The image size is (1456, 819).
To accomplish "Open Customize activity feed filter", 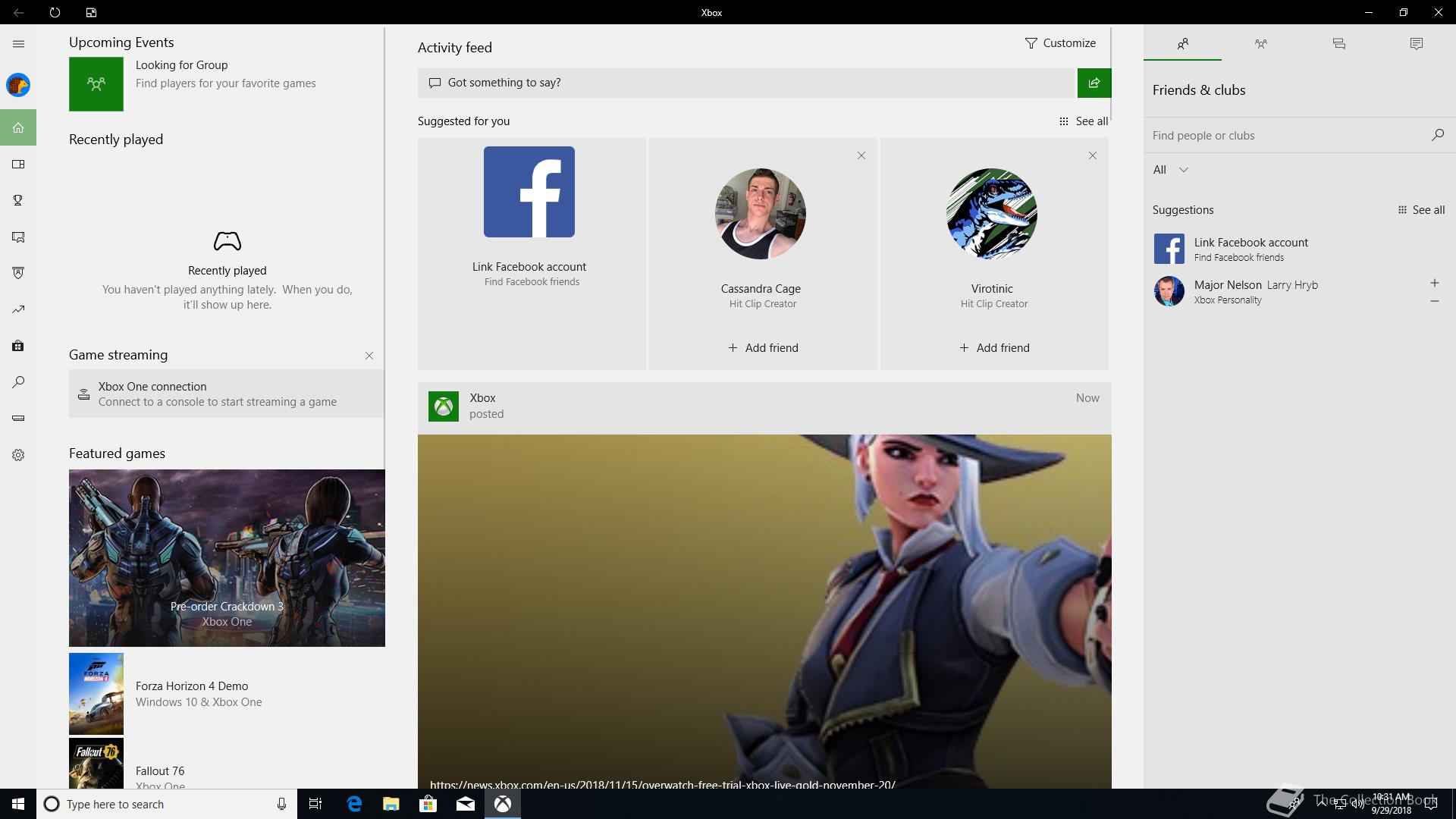I will [x=1060, y=43].
